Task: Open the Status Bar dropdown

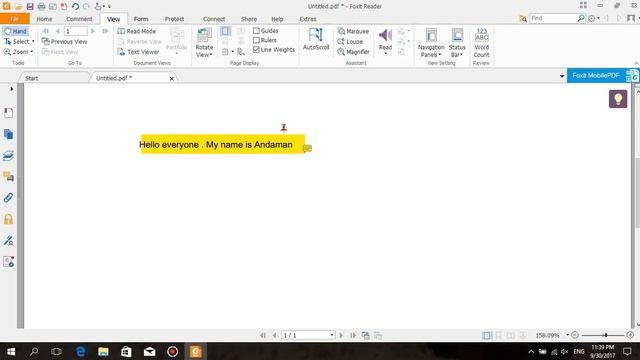Action: [x=457, y=43]
